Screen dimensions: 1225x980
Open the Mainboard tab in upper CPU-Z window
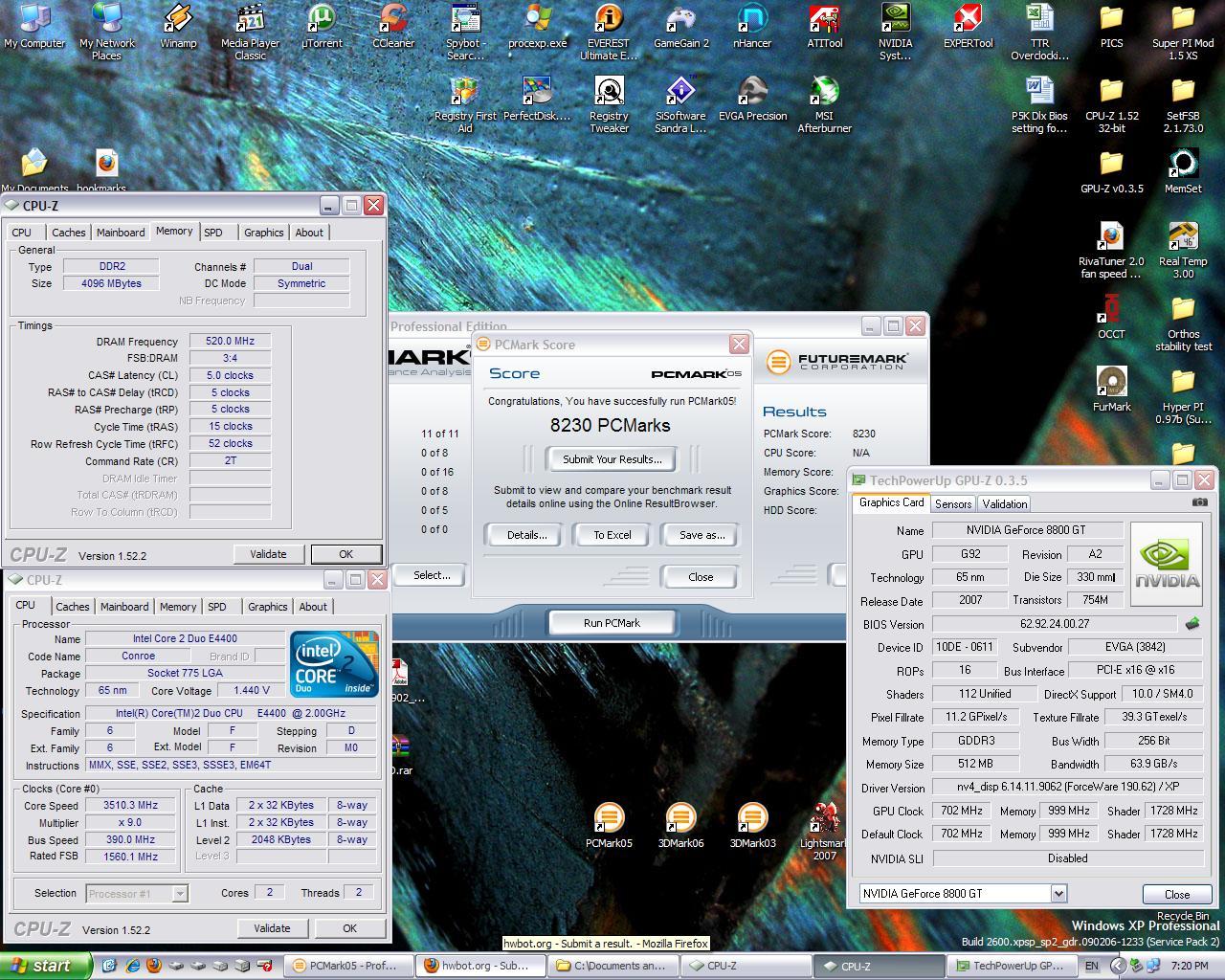[121, 233]
